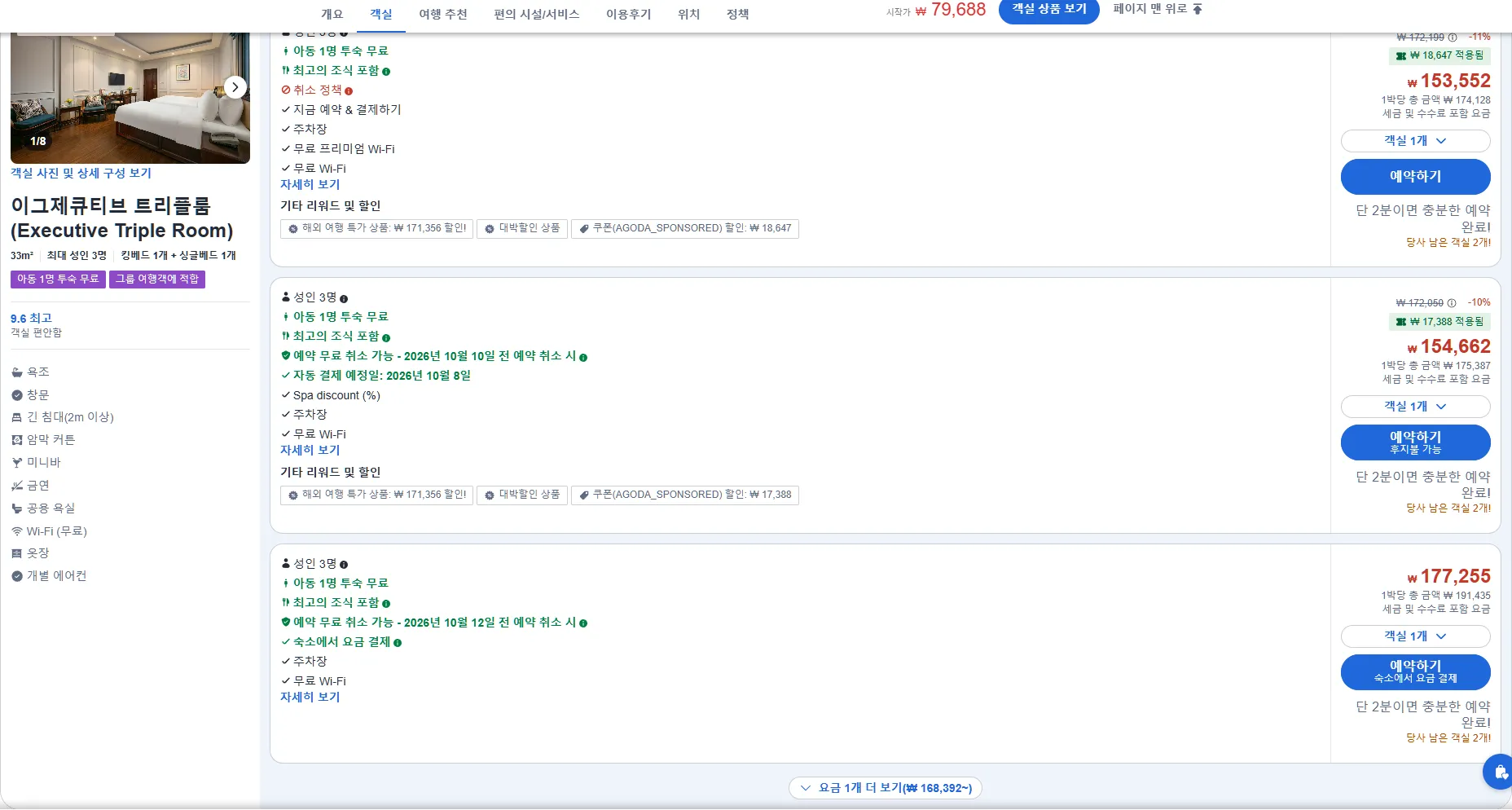Open 최고의 조식 포함 info icon in ₩154,662 offer
The height and width of the screenshot is (810, 1512).
point(386,337)
